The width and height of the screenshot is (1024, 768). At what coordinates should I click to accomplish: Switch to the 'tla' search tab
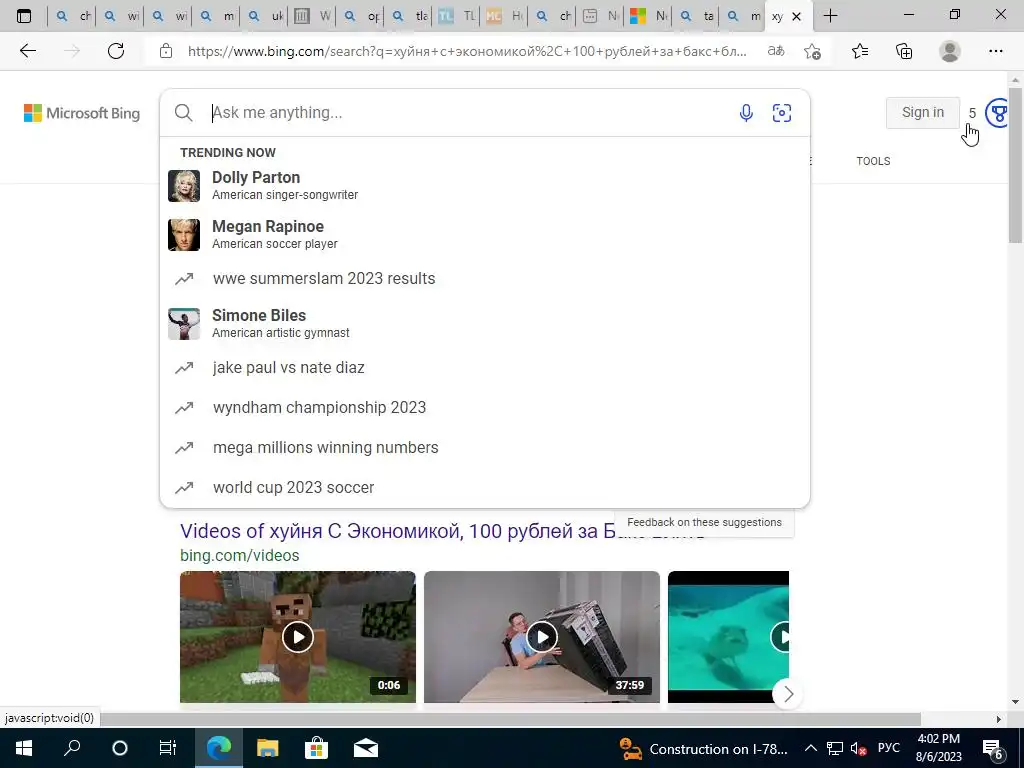(410, 16)
